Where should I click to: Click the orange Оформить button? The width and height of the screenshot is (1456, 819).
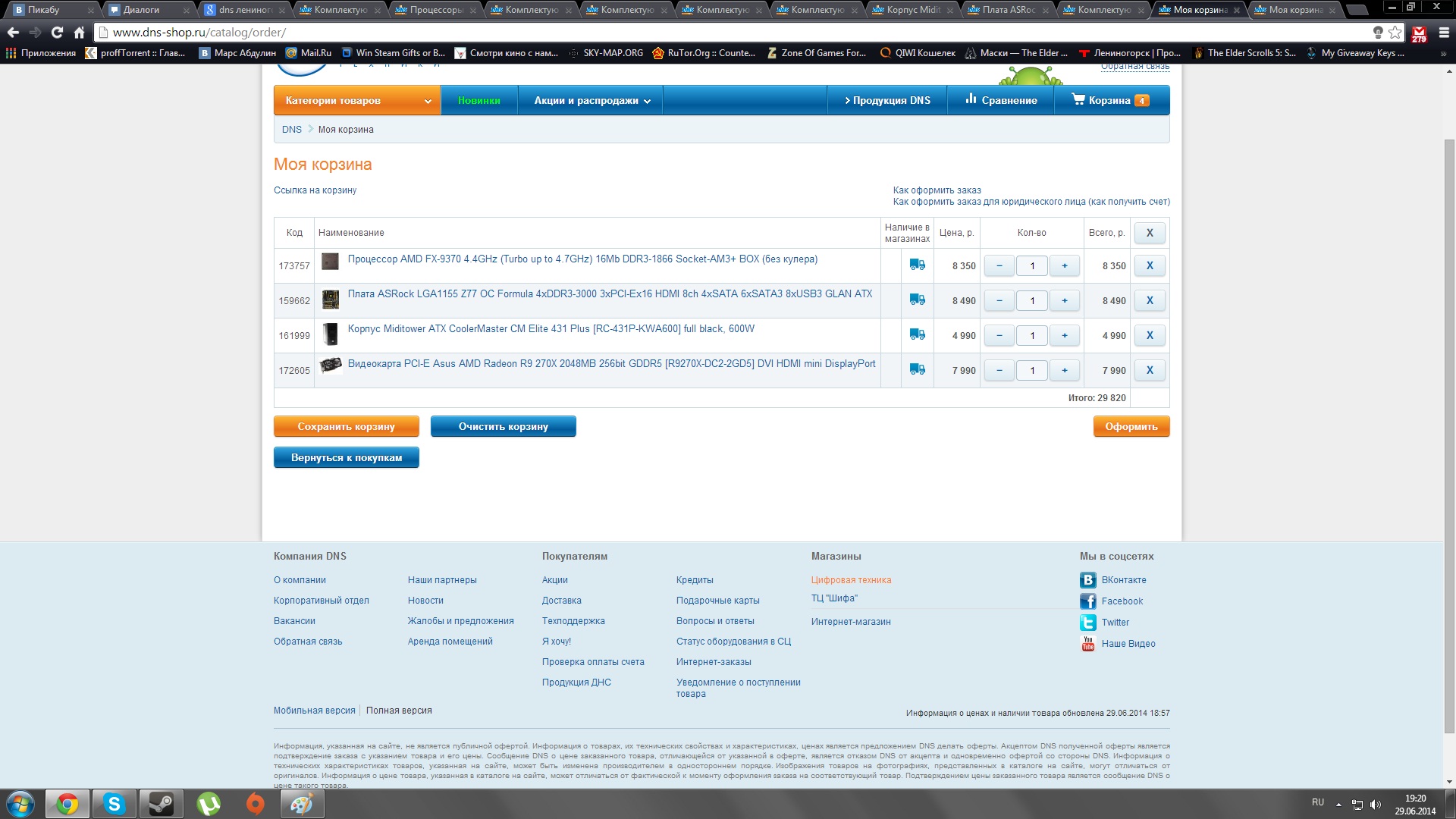click(1131, 427)
